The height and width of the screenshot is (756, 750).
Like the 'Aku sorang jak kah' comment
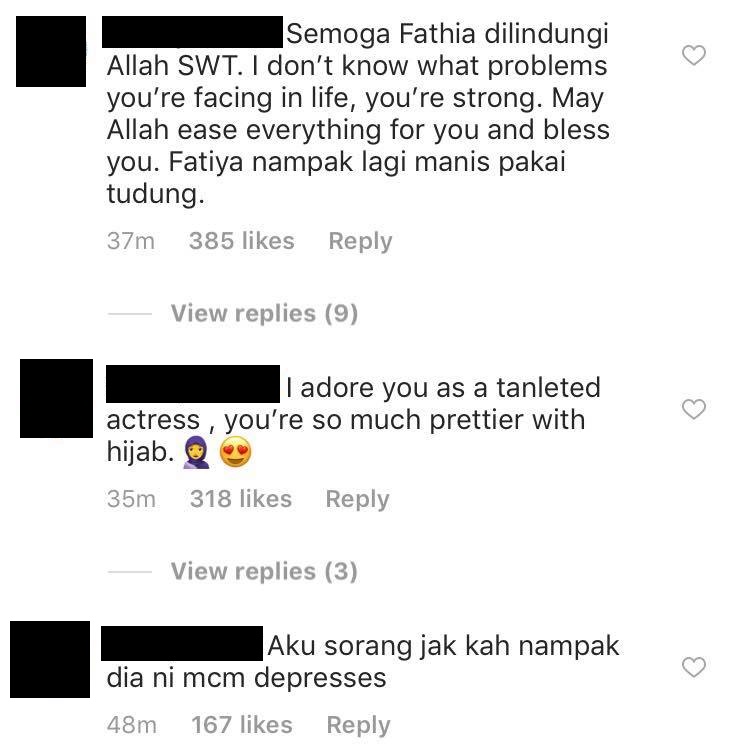(x=694, y=667)
